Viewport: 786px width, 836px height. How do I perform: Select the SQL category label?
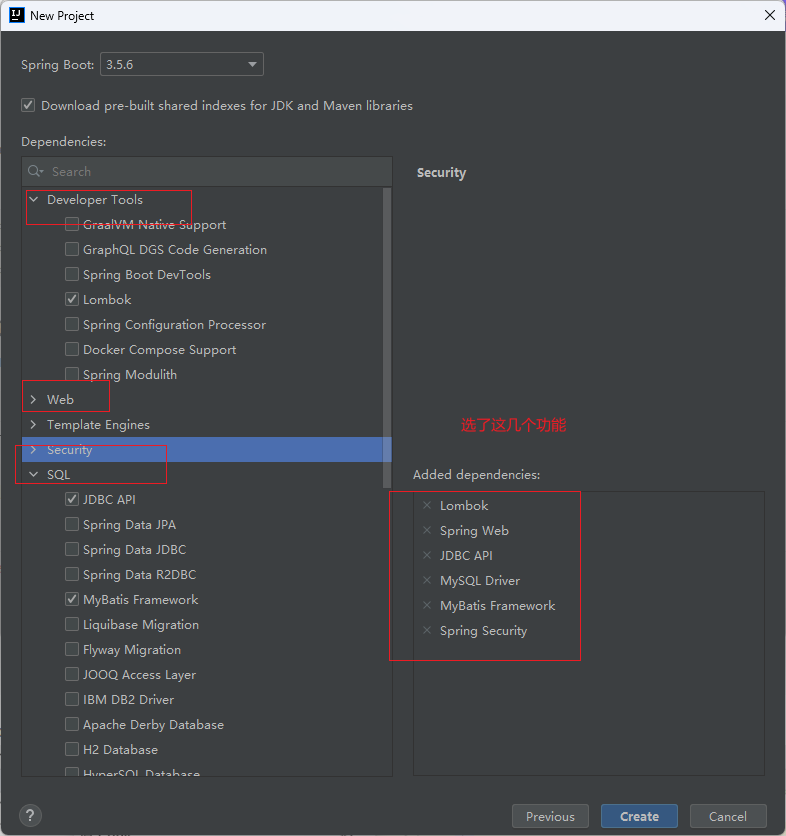(x=58, y=475)
